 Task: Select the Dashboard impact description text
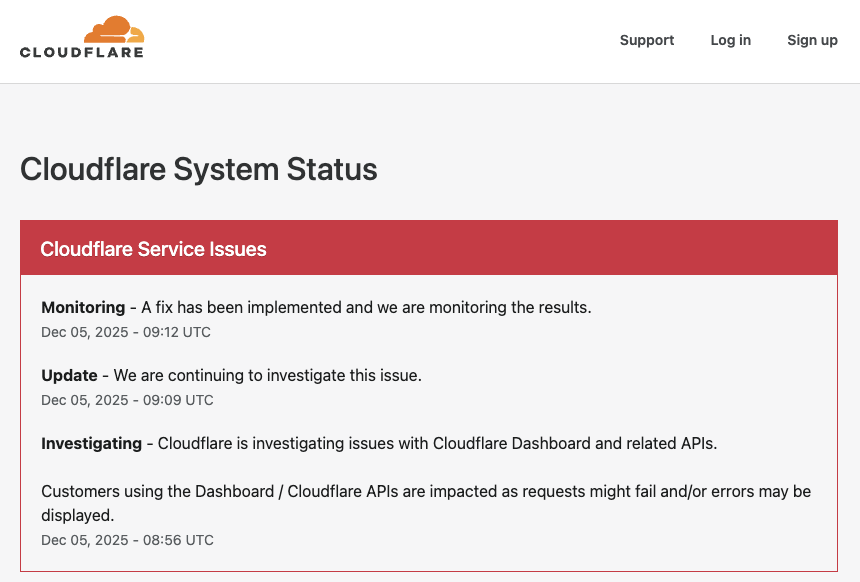point(426,505)
